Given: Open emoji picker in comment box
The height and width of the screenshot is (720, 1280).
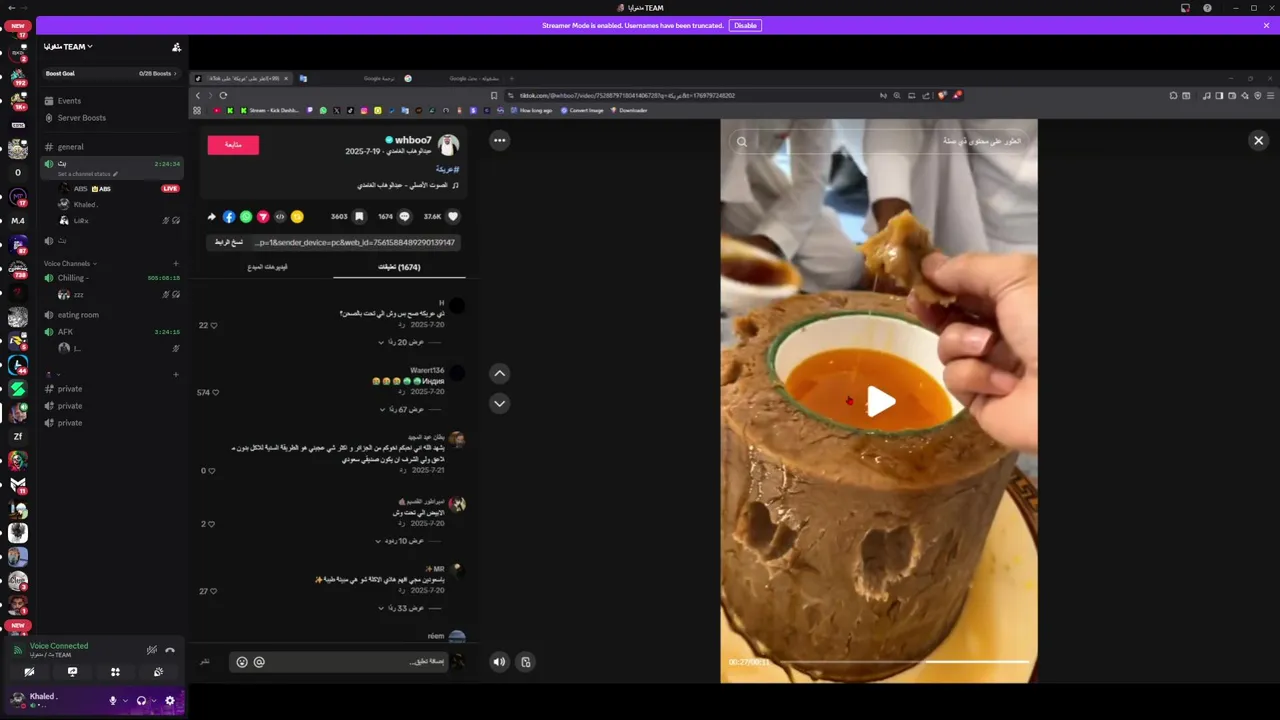Looking at the screenshot, I should pos(242,662).
